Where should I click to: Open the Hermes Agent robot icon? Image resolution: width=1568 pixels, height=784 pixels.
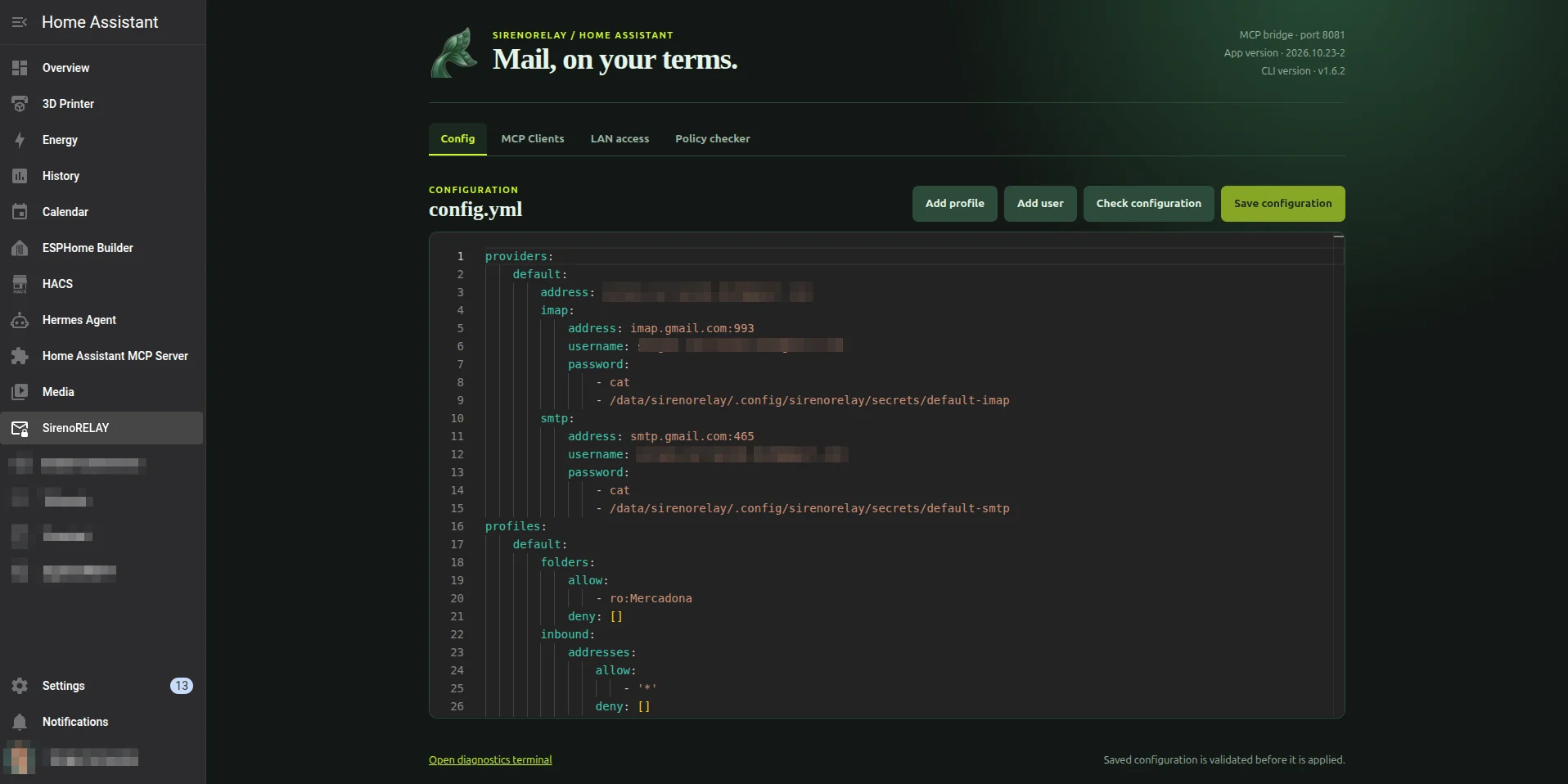(x=20, y=320)
